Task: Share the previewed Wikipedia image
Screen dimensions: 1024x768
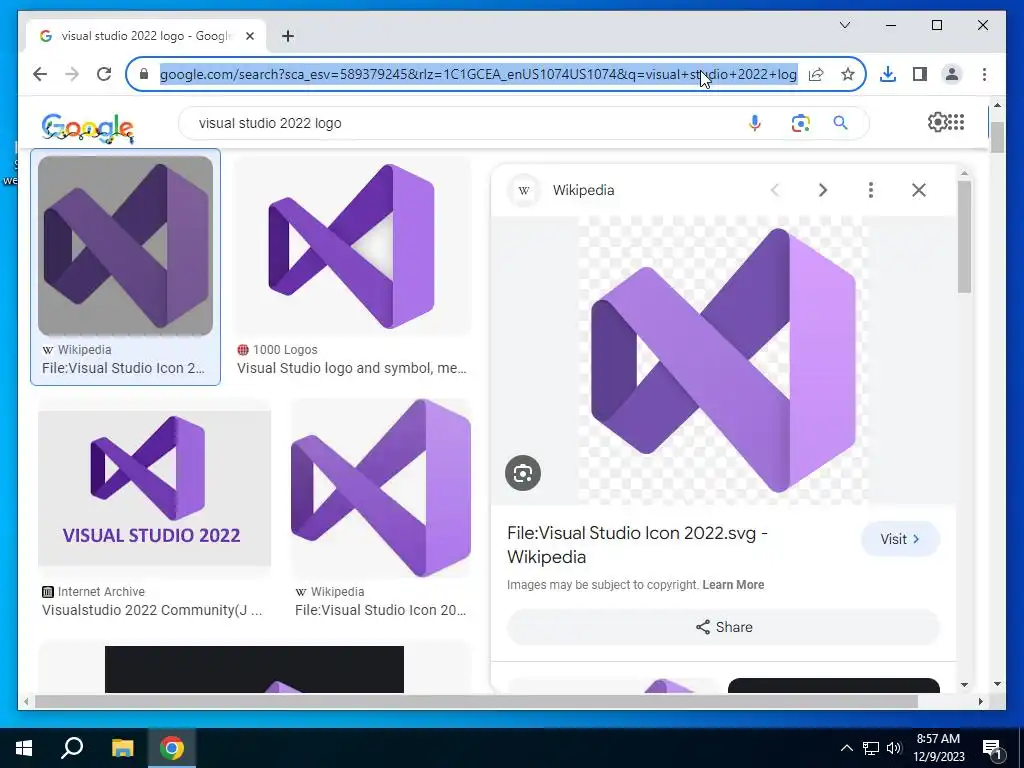Action: [x=724, y=627]
